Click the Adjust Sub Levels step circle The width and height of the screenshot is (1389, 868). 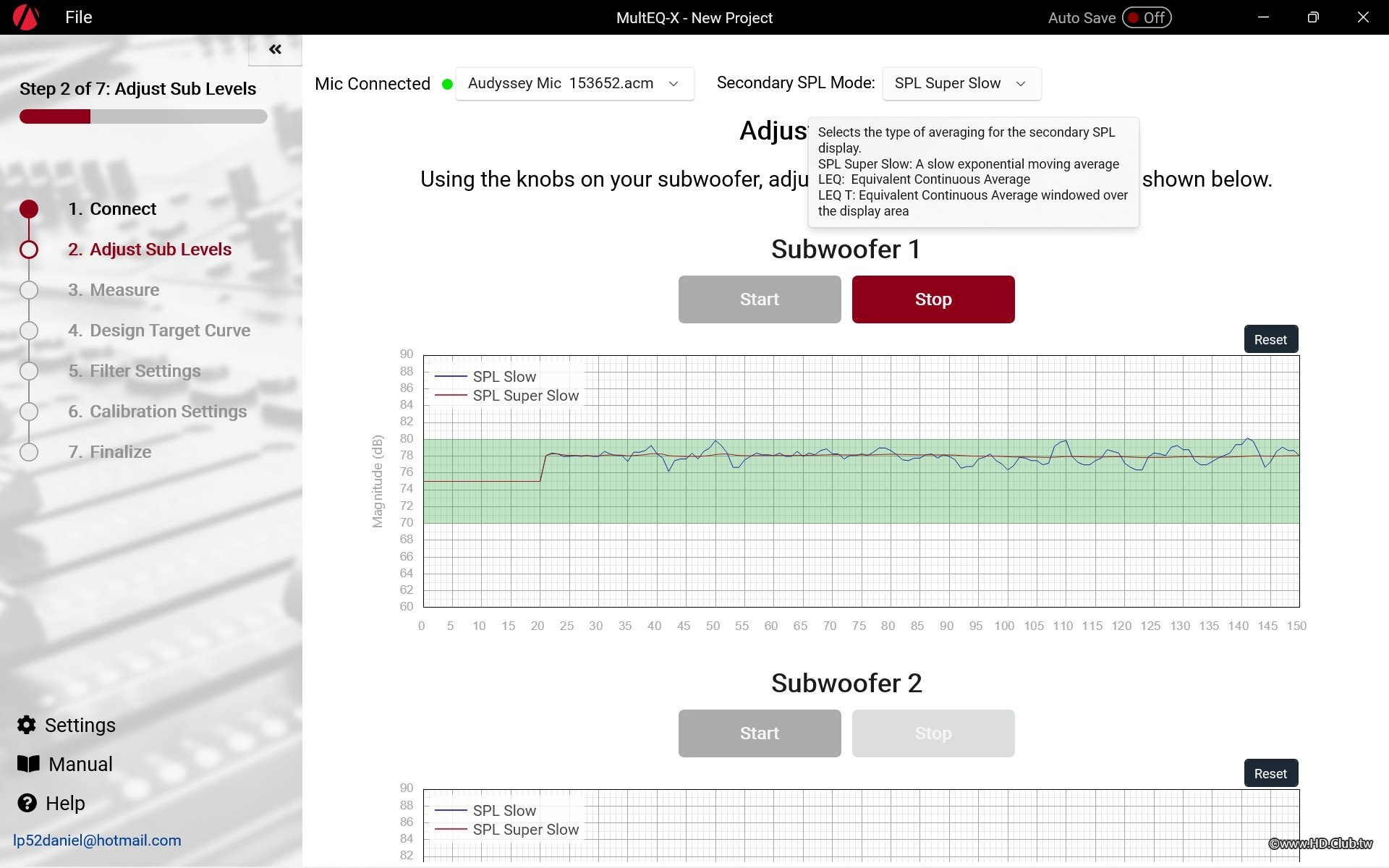click(29, 250)
